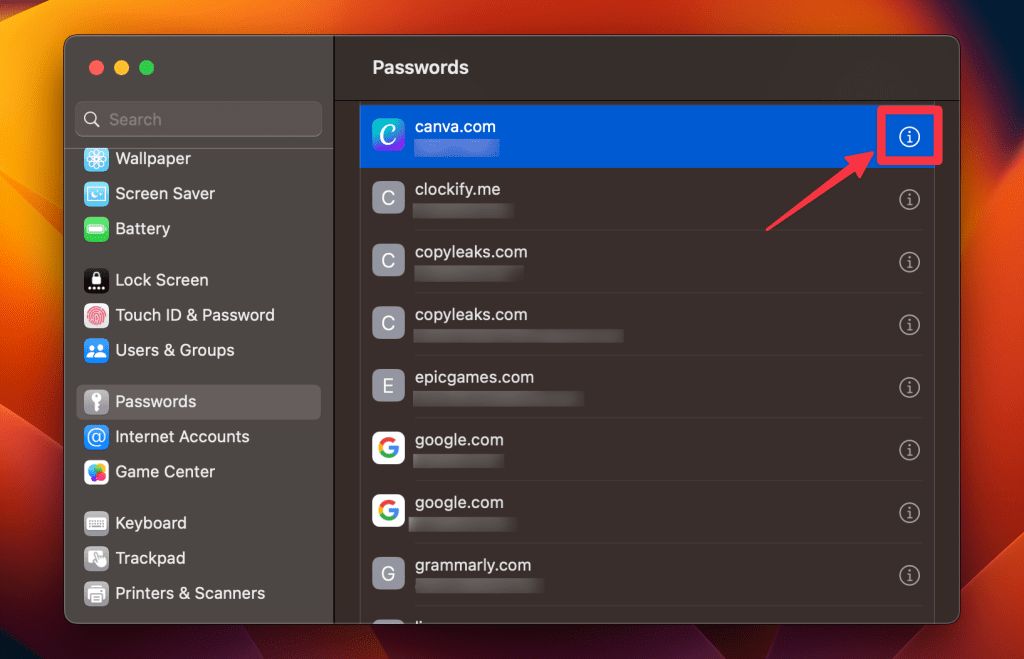Open info for clockify.me entry
Screen dimensions: 1024x659
coord(909,200)
